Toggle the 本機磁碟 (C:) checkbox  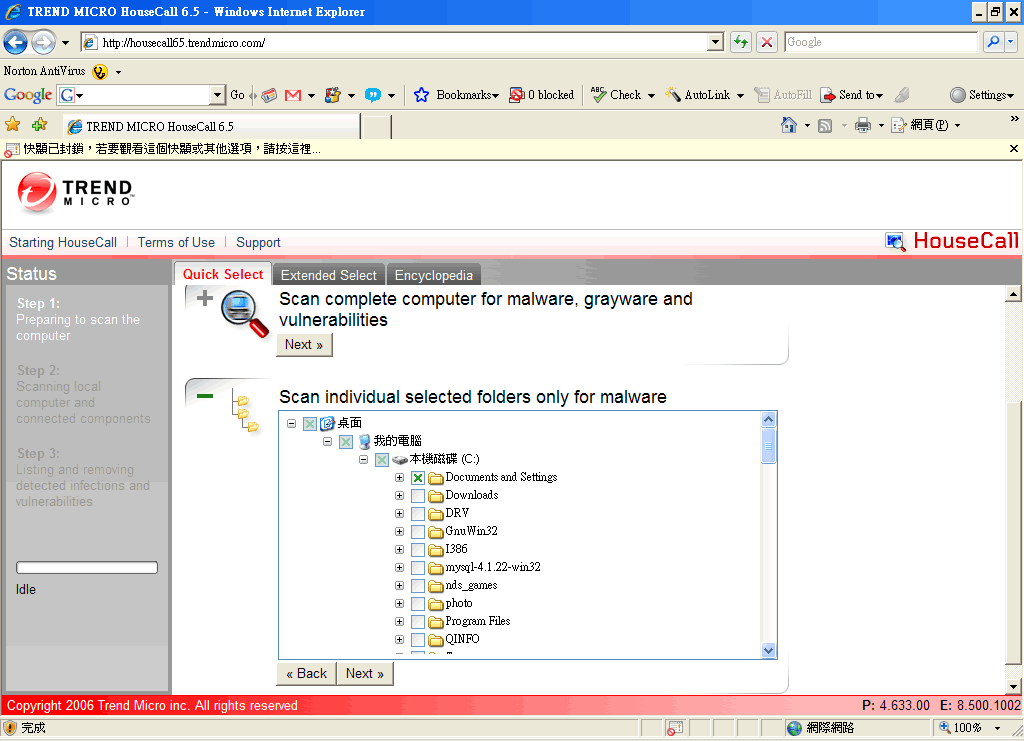pyautogui.click(x=382, y=460)
